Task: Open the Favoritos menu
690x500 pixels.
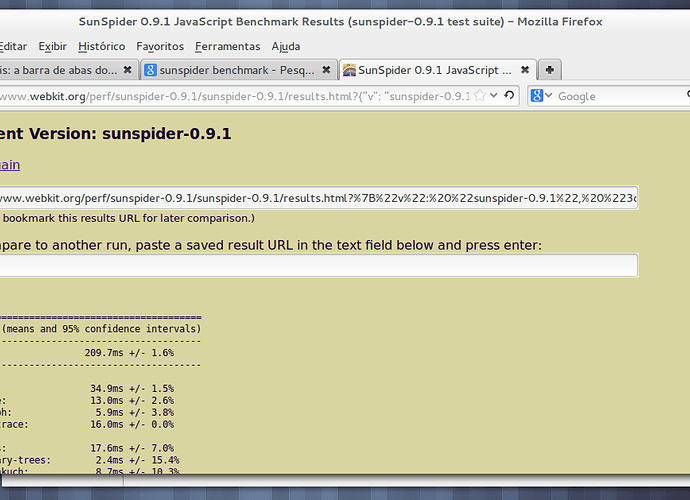Action: pyautogui.click(x=160, y=46)
